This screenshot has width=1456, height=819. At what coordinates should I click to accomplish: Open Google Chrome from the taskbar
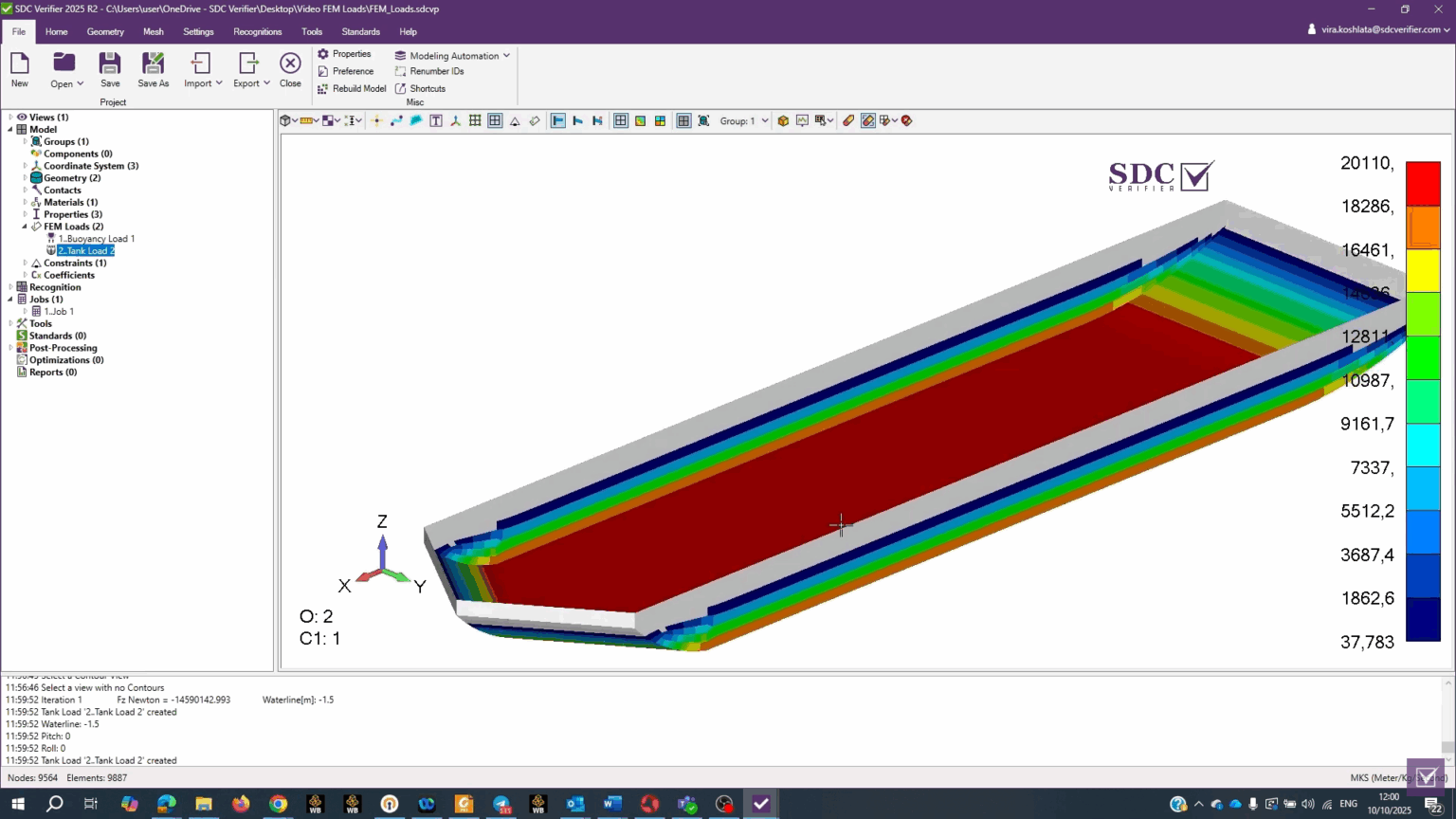click(x=278, y=804)
